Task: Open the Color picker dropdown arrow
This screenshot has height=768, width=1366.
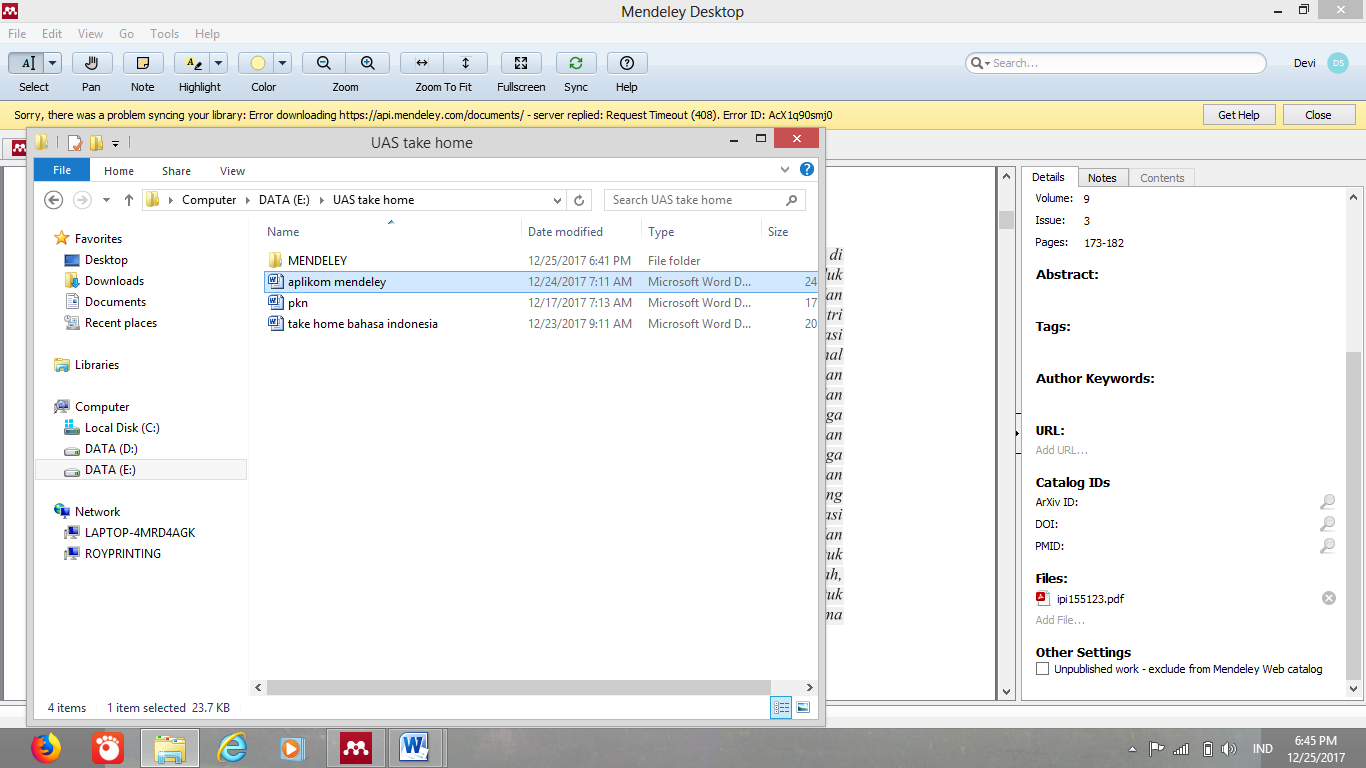Action: pos(283,63)
